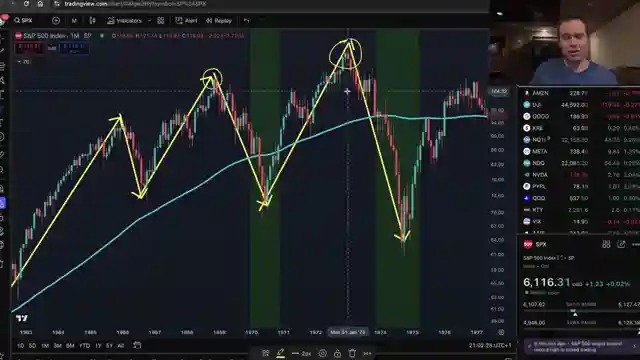Screen dimensions: 640x360
Task: Select the highlighted drawing tool in left sidebar
Action: click(x=2, y=203)
